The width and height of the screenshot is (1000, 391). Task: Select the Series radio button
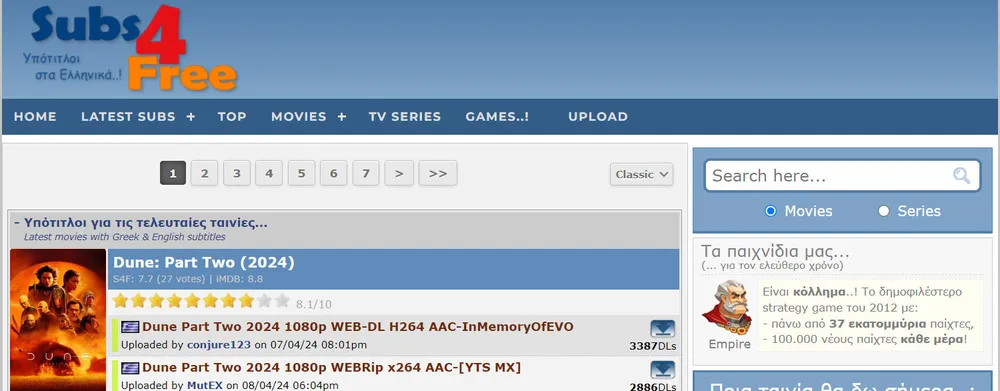pyautogui.click(x=883, y=211)
